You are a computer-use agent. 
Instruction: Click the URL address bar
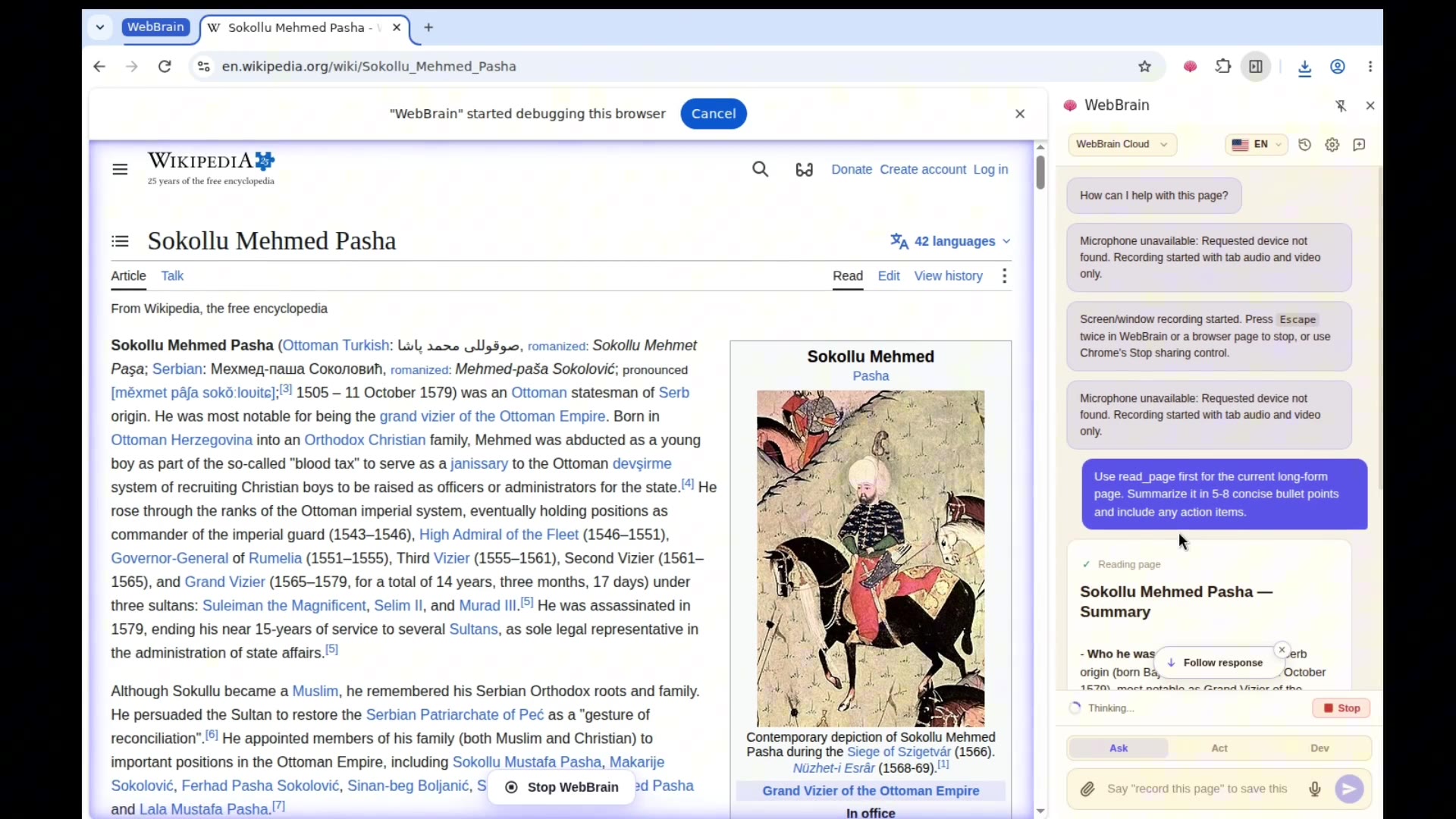pos(667,67)
